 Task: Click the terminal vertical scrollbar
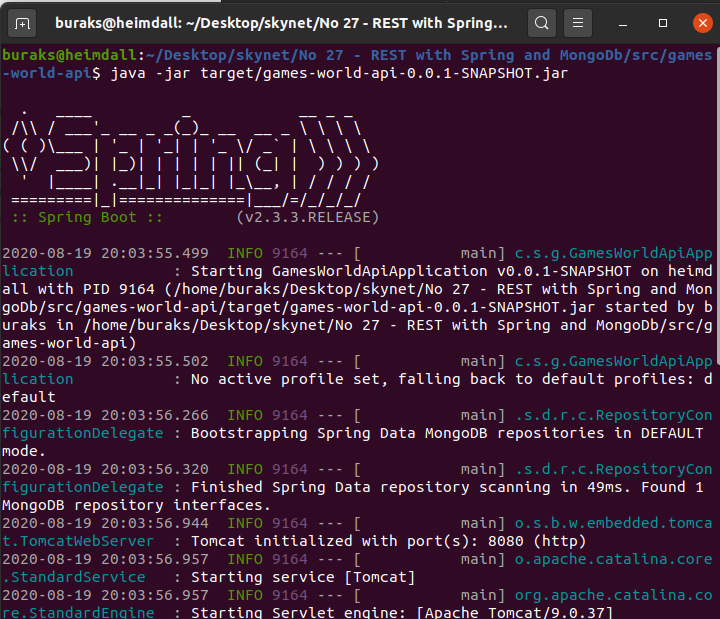(718, 206)
